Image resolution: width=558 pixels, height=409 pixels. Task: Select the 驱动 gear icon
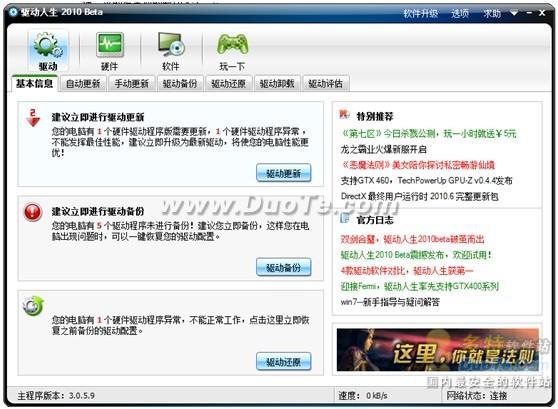click(x=48, y=46)
